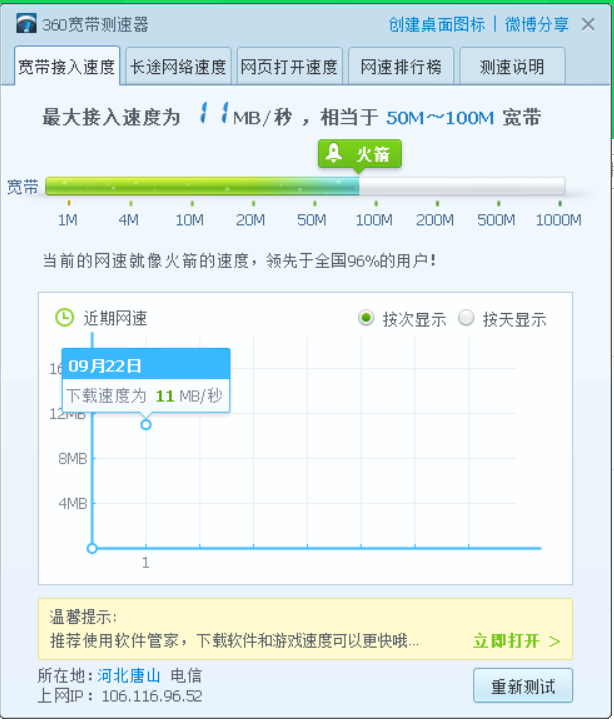Click the 创建桌面图标 link
614x722 pixels.
click(x=437, y=24)
